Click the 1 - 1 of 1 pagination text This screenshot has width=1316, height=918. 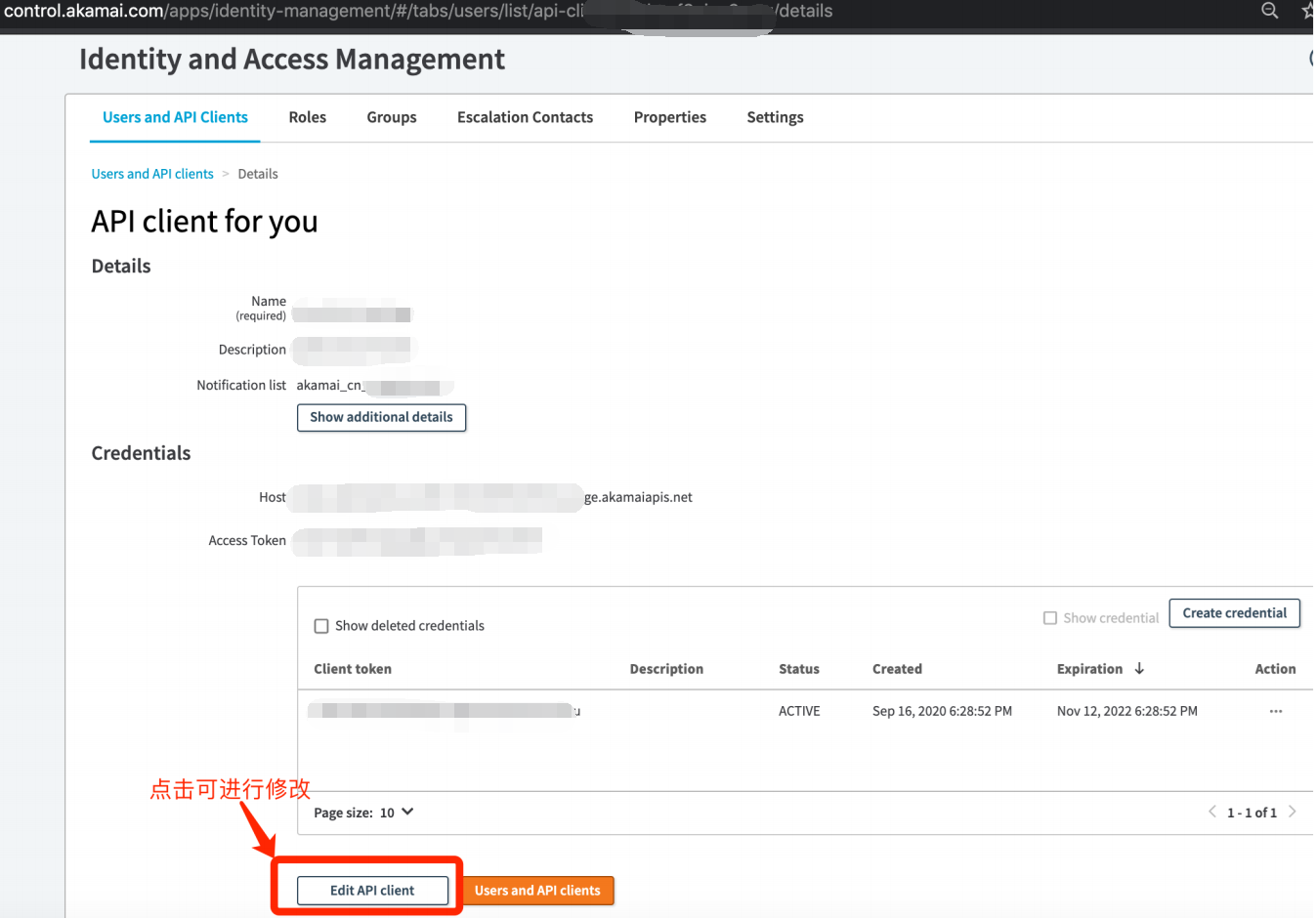[x=1252, y=813]
